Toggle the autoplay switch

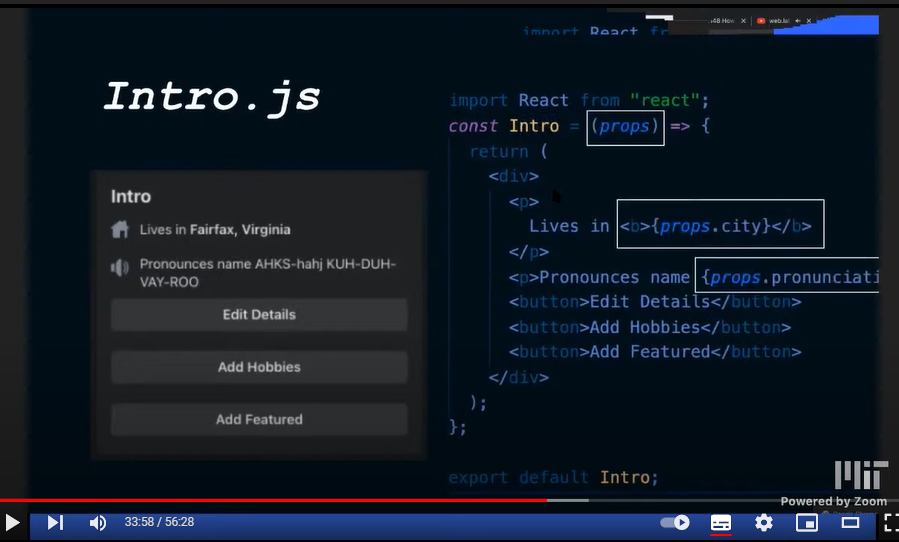coord(675,522)
